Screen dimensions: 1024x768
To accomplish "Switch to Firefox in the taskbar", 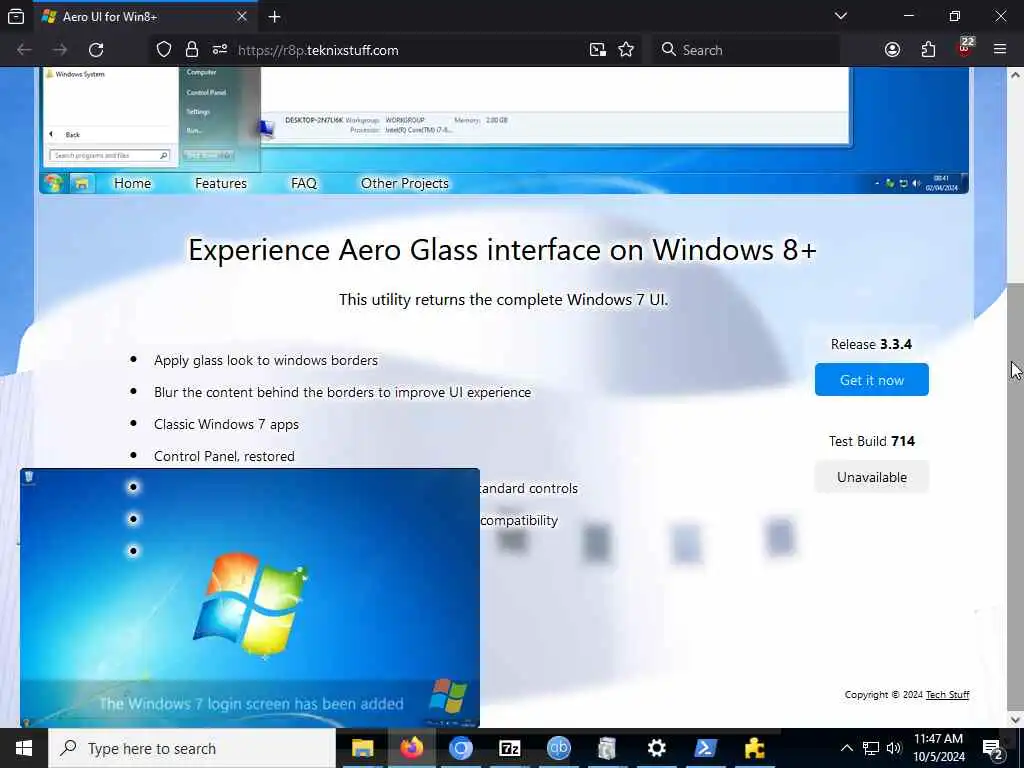I will pos(411,748).
